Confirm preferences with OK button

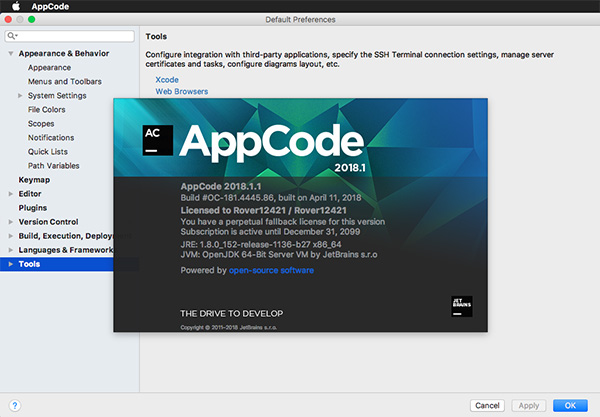570,406
